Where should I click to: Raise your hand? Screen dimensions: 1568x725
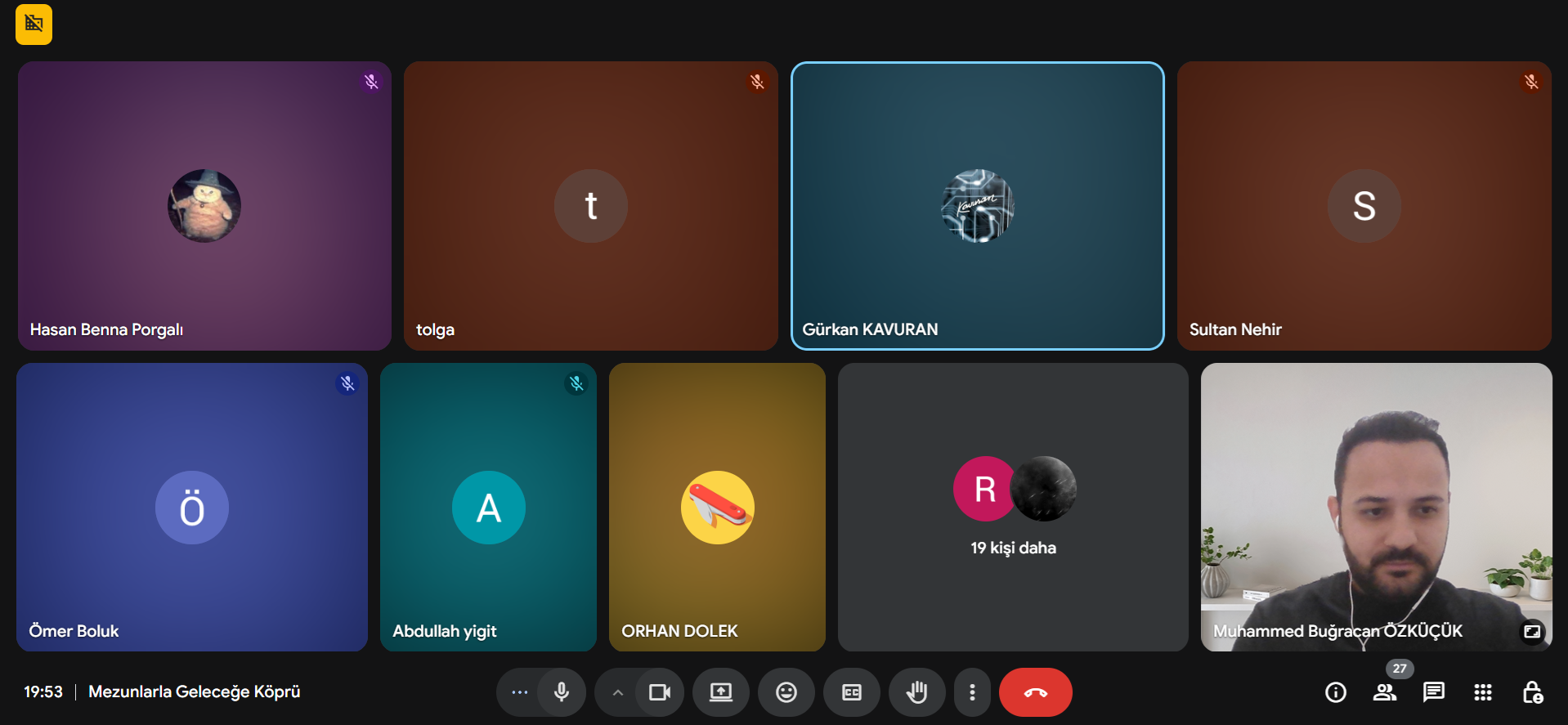coord(916,692)
